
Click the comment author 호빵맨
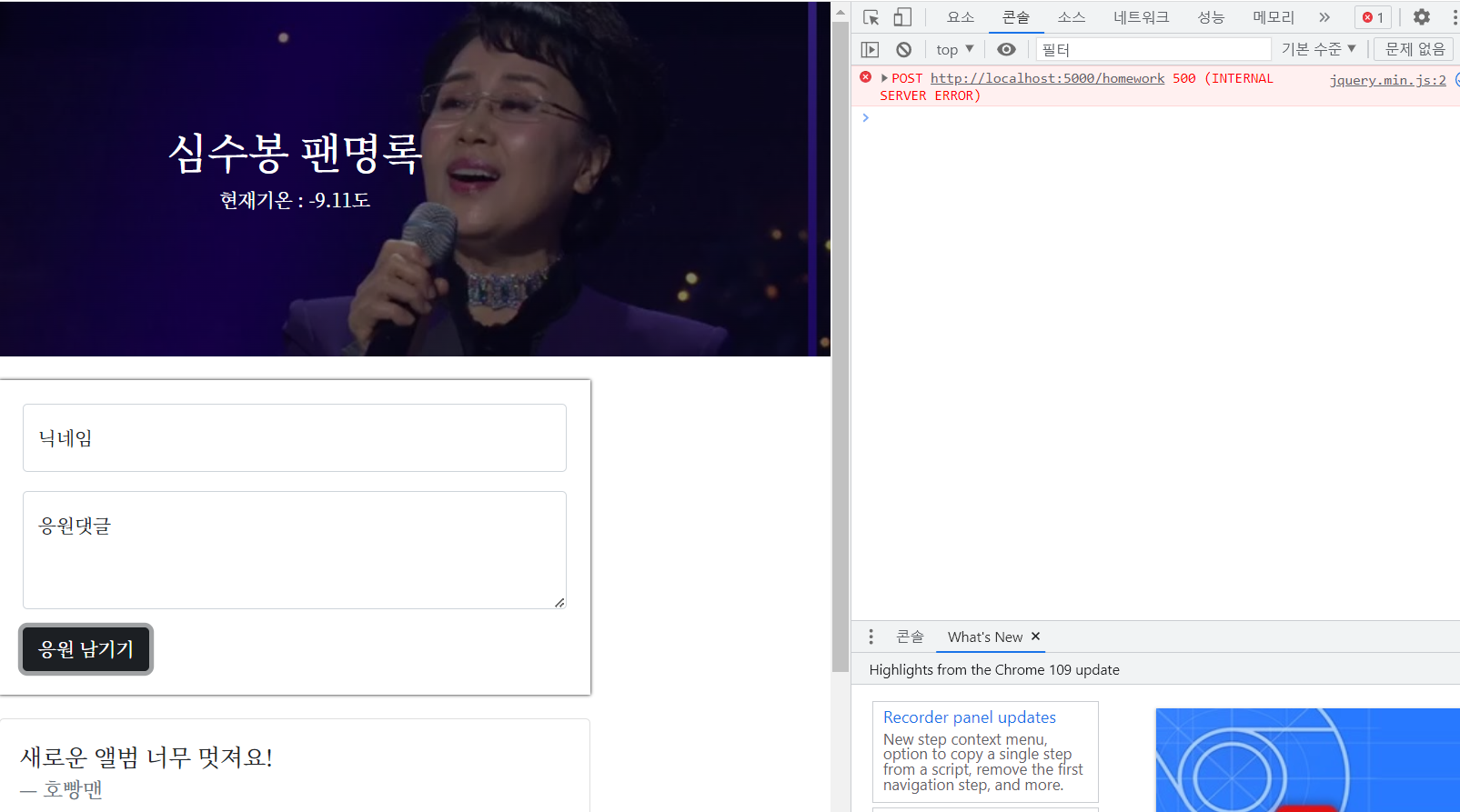click(x=73, y=789)
